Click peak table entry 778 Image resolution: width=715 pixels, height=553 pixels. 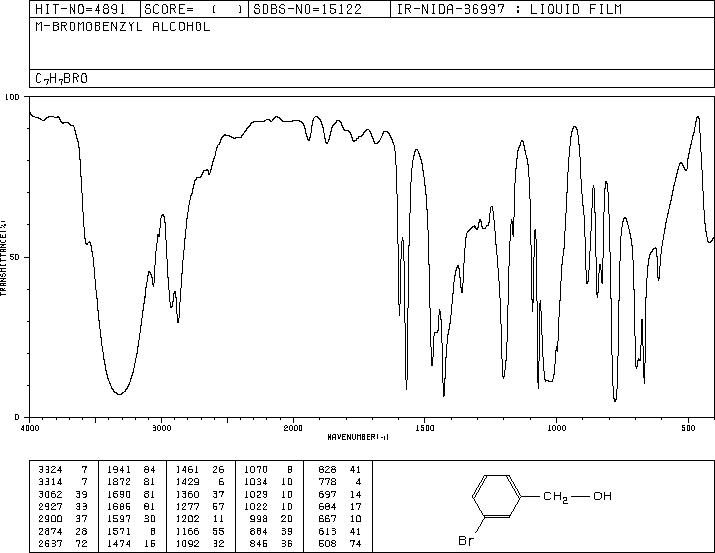327,481
